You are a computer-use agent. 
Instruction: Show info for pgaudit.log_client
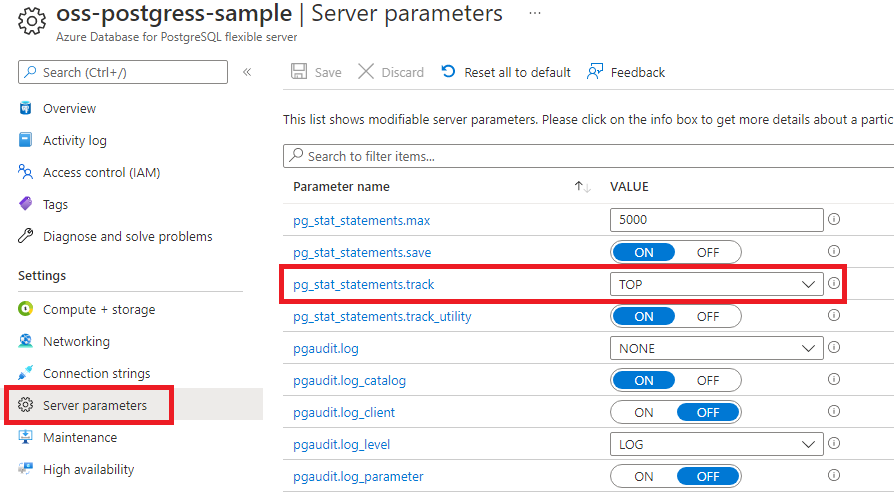pos(834,410)
